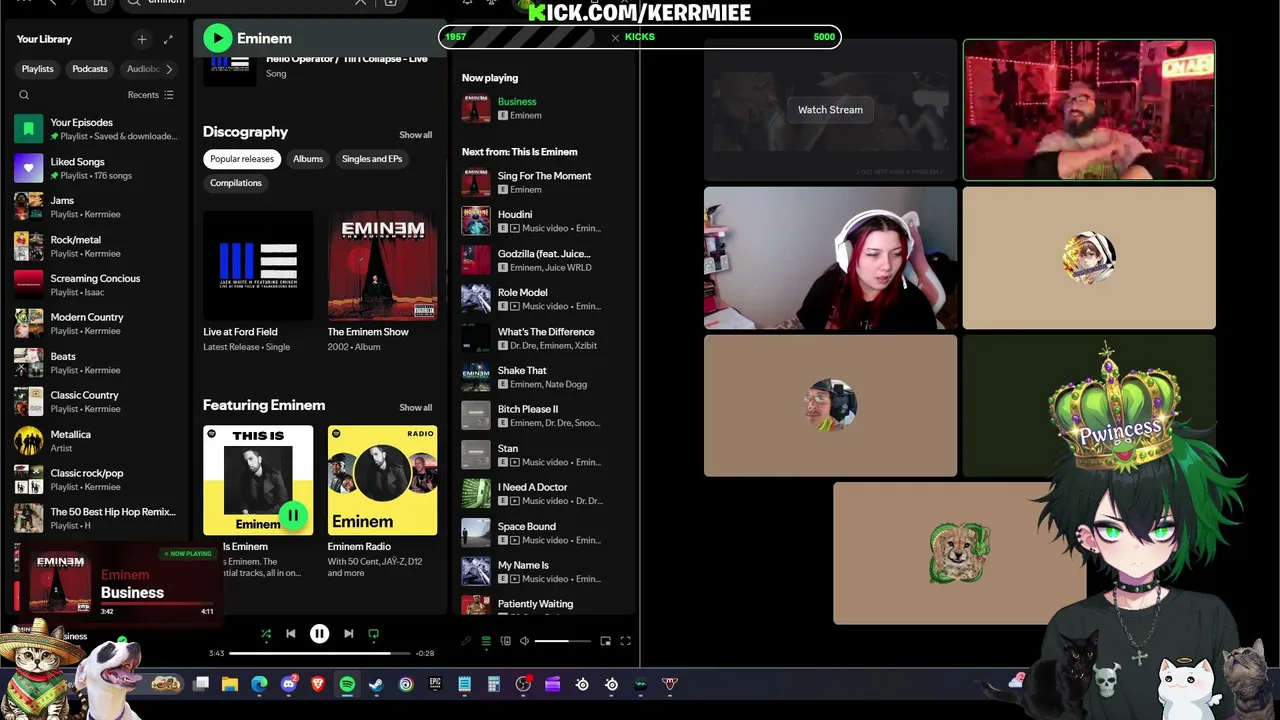
Task: Select Shake That in the queue
Action: click(x=545, y=377)
